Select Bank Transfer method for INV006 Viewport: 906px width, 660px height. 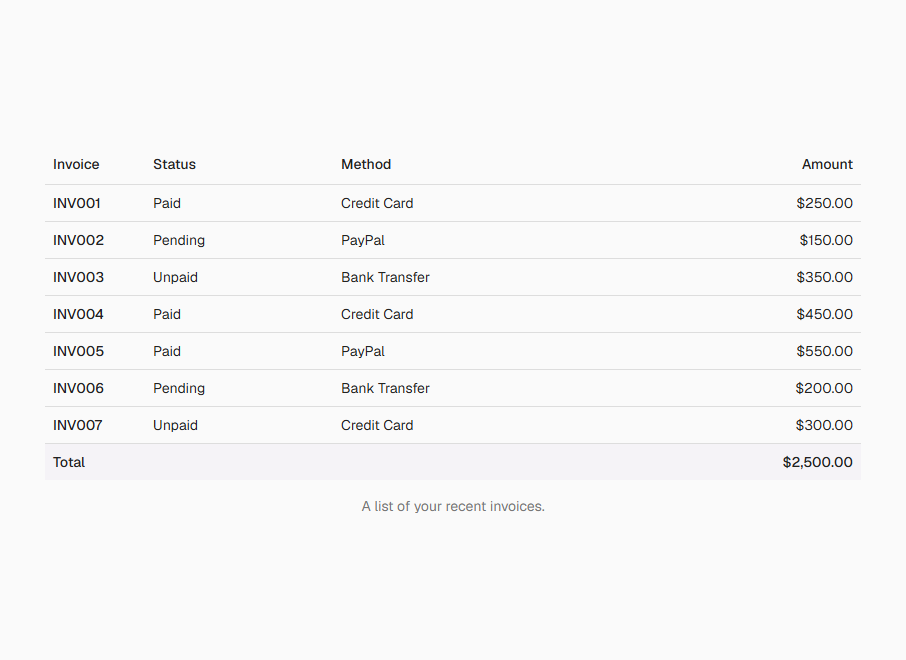[385, 388]
